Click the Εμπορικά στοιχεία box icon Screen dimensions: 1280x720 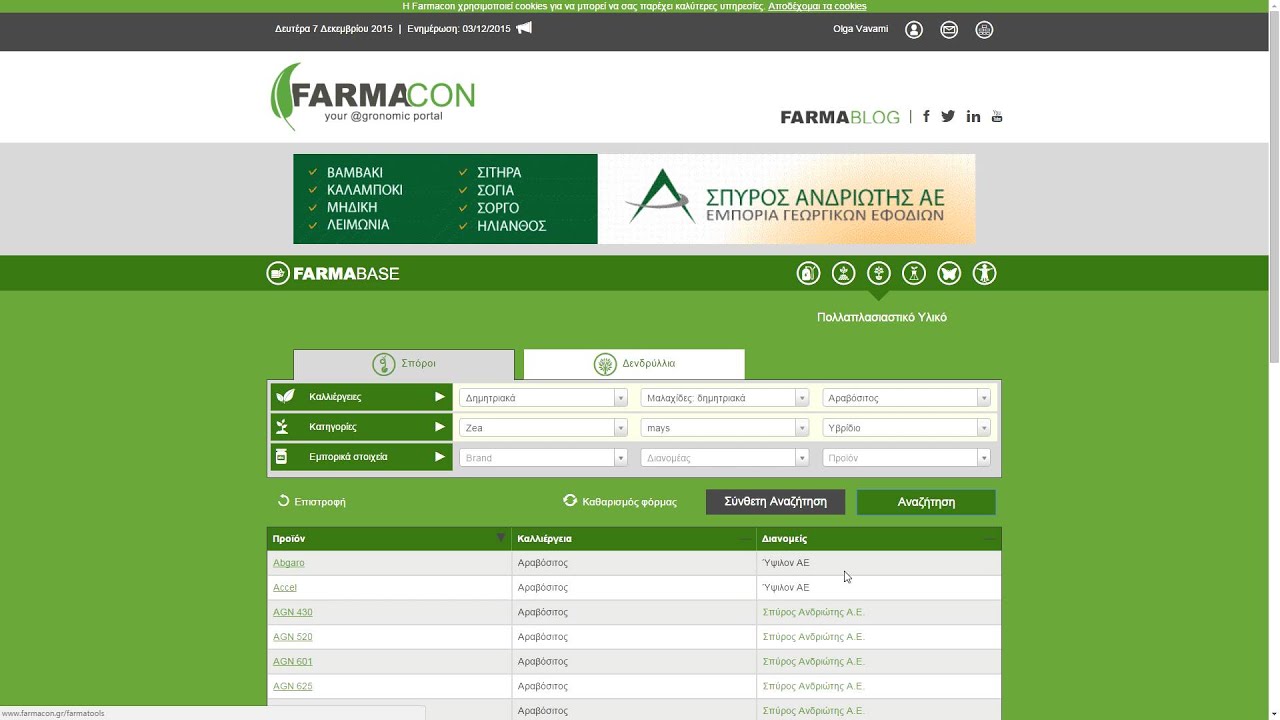[x=281, y=457]
